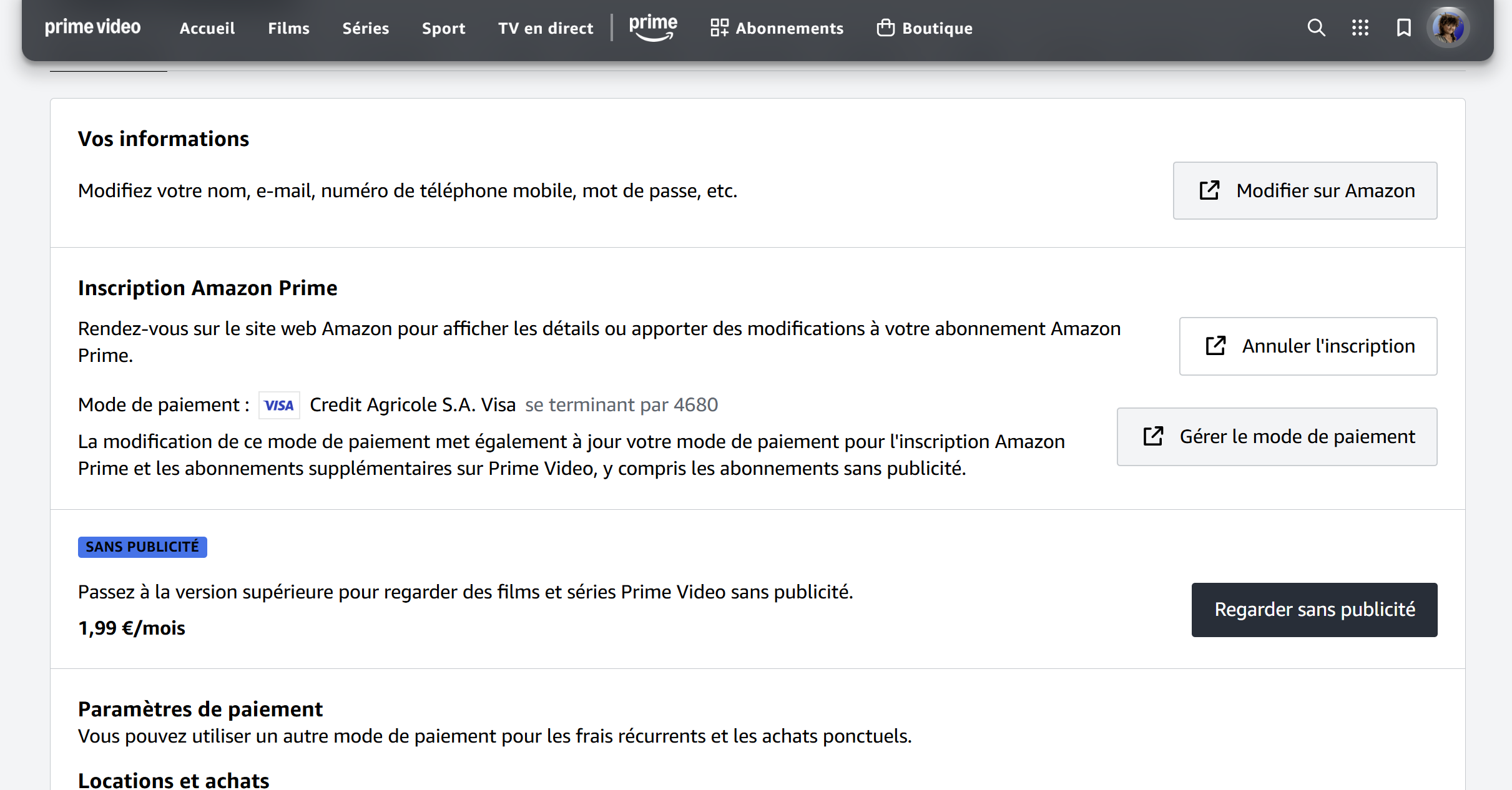Open the Séries menu
The width and height of the screenshot is (1512, 790).
click(366, 29)
